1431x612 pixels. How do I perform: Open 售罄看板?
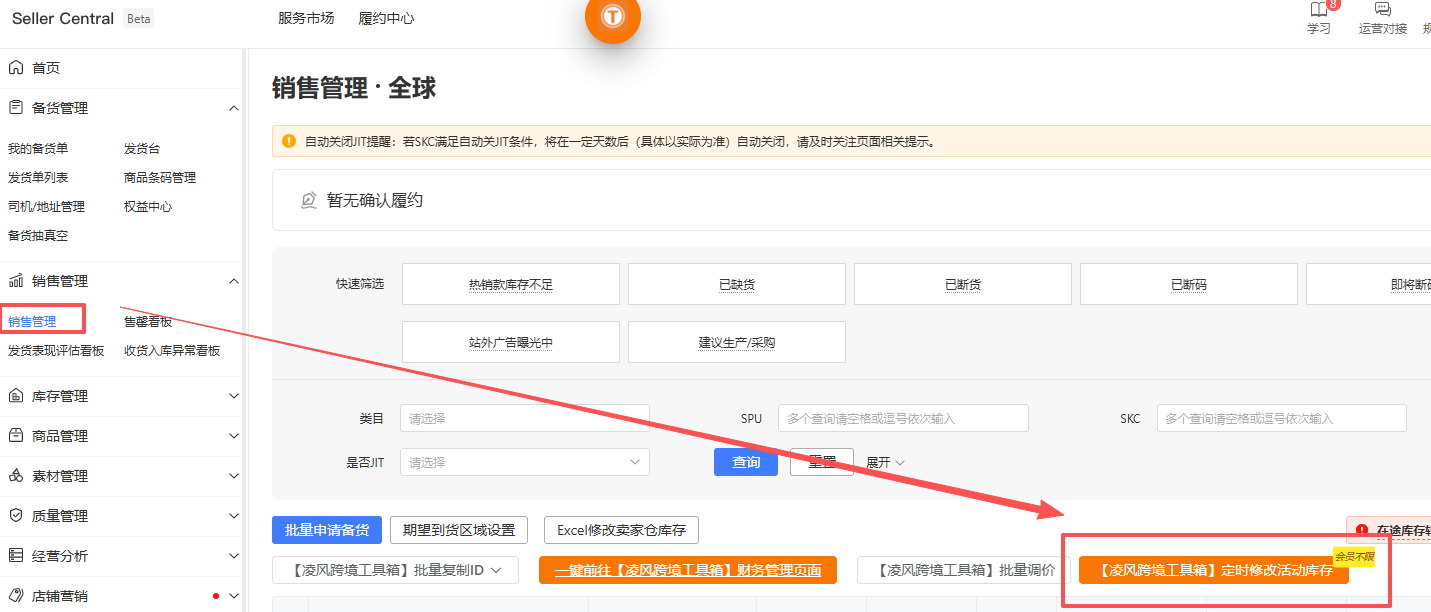pyautogui.click(x=148, y=321)
